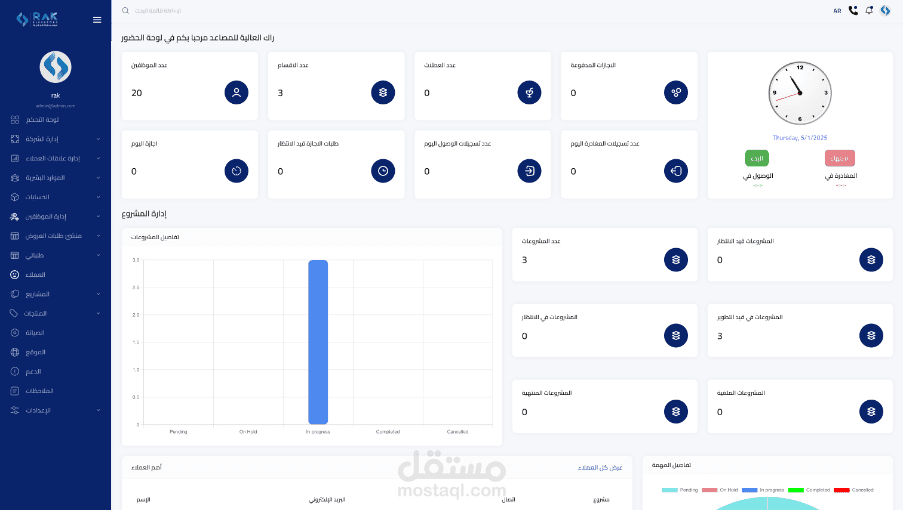904x510 pixels.
Task: Click the 'In progress' axis label under chart
Action: 318,432
